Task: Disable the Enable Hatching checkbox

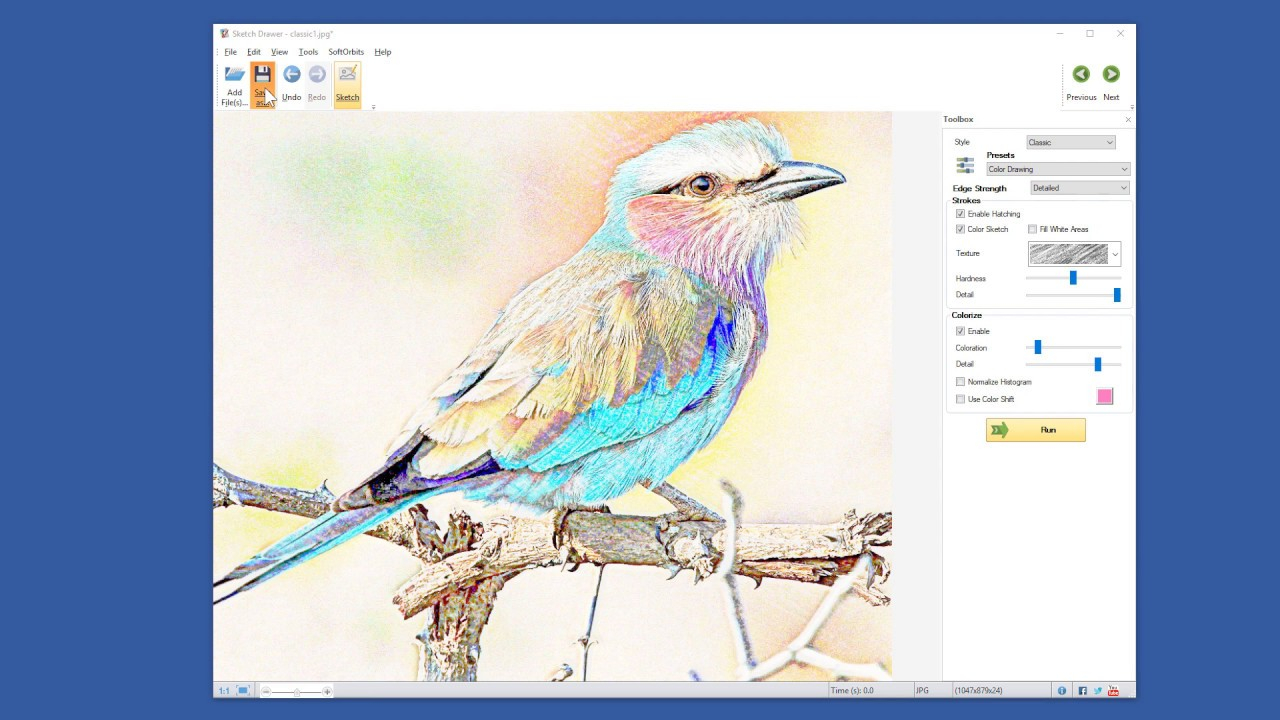Action: (960, 213)
